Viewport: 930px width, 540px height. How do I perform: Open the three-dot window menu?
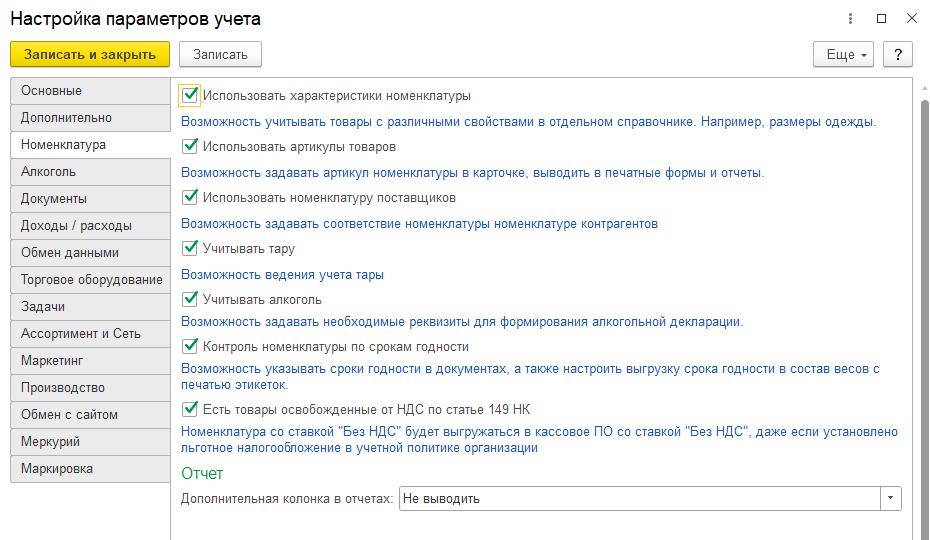(x=850, y=19)
